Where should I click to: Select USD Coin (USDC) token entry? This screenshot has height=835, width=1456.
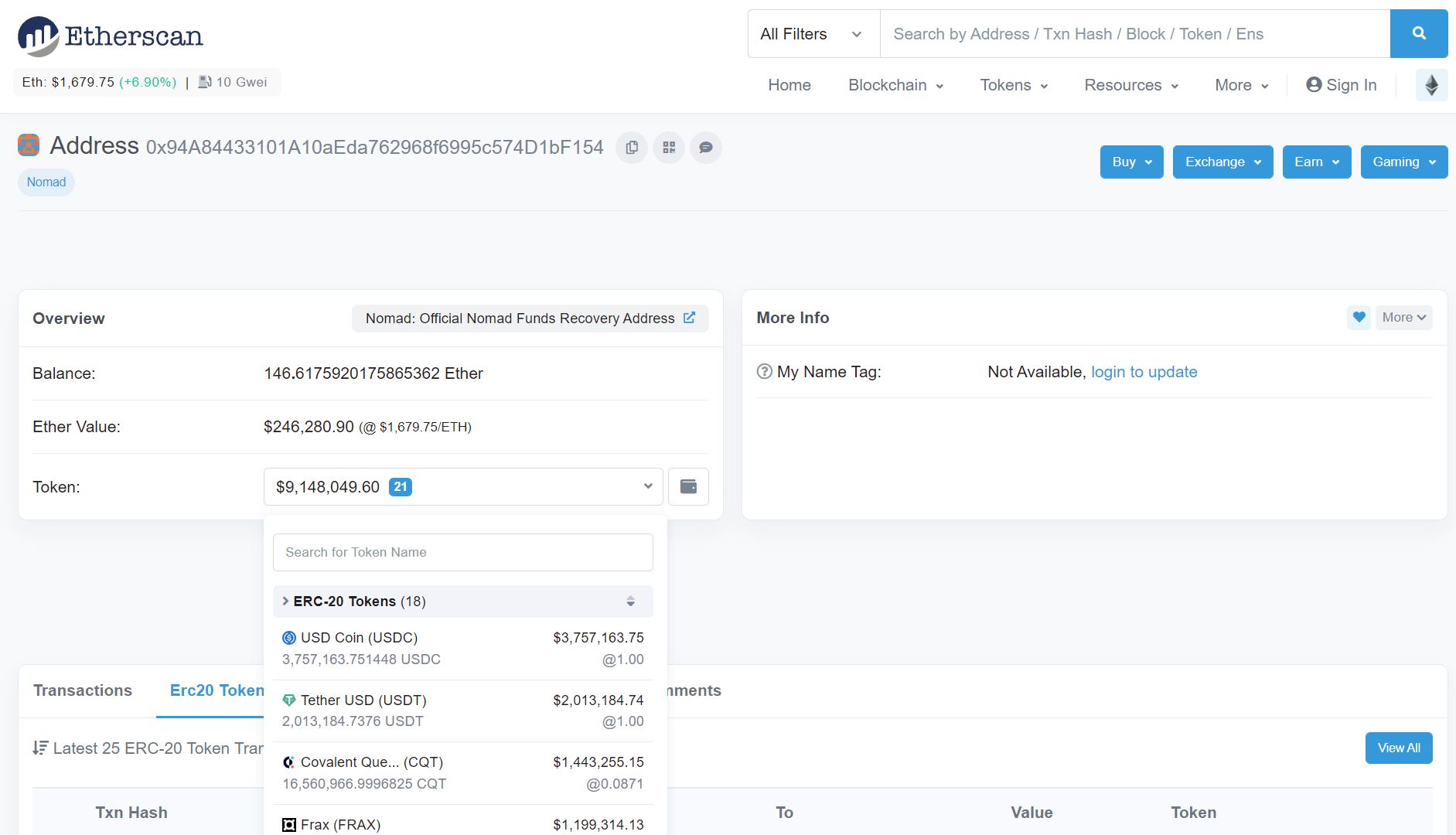462,649
